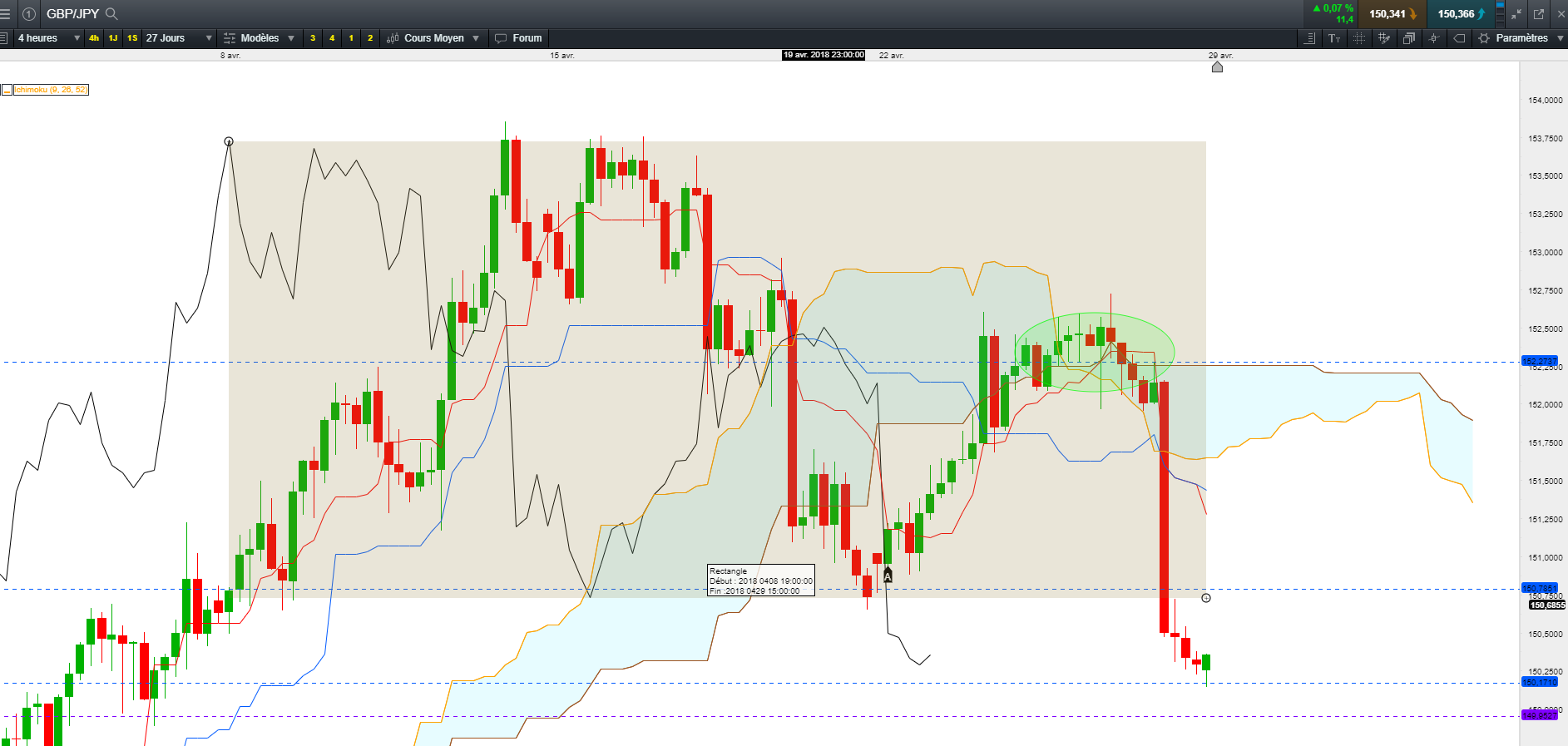Load template number 3
This screenshot has width=1568, height=746.
313,38
